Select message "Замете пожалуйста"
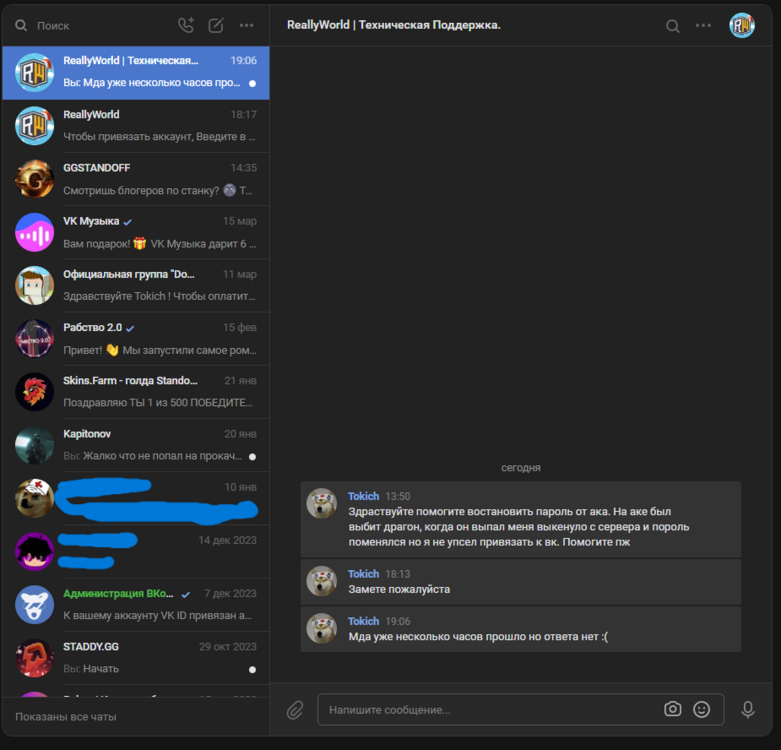Viewport: 781px width, 750px height. click(521, 582)
